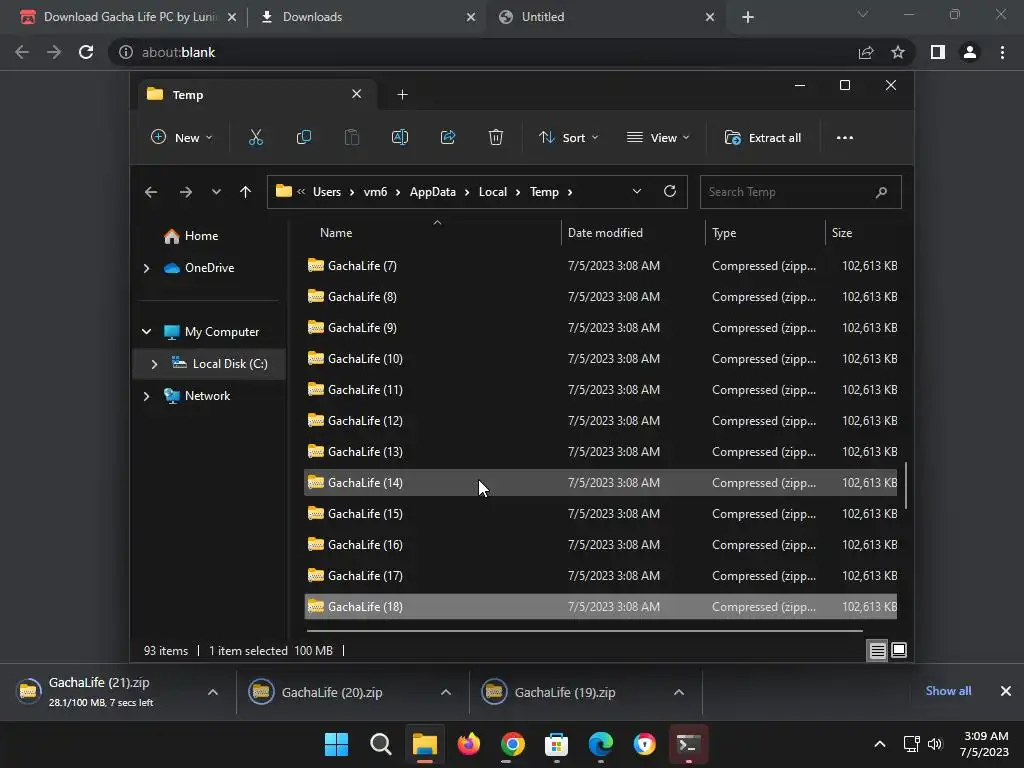Add a new File Explorer tab
1024x768 pixels.
[x=402, y=95]
